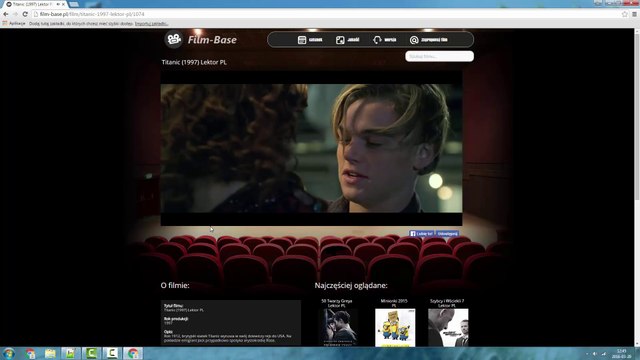This screenshot has width=640, height=360.
Task: Open the green notepad taskbar icon
Action: pyautogui.click(x=71, y=353)
